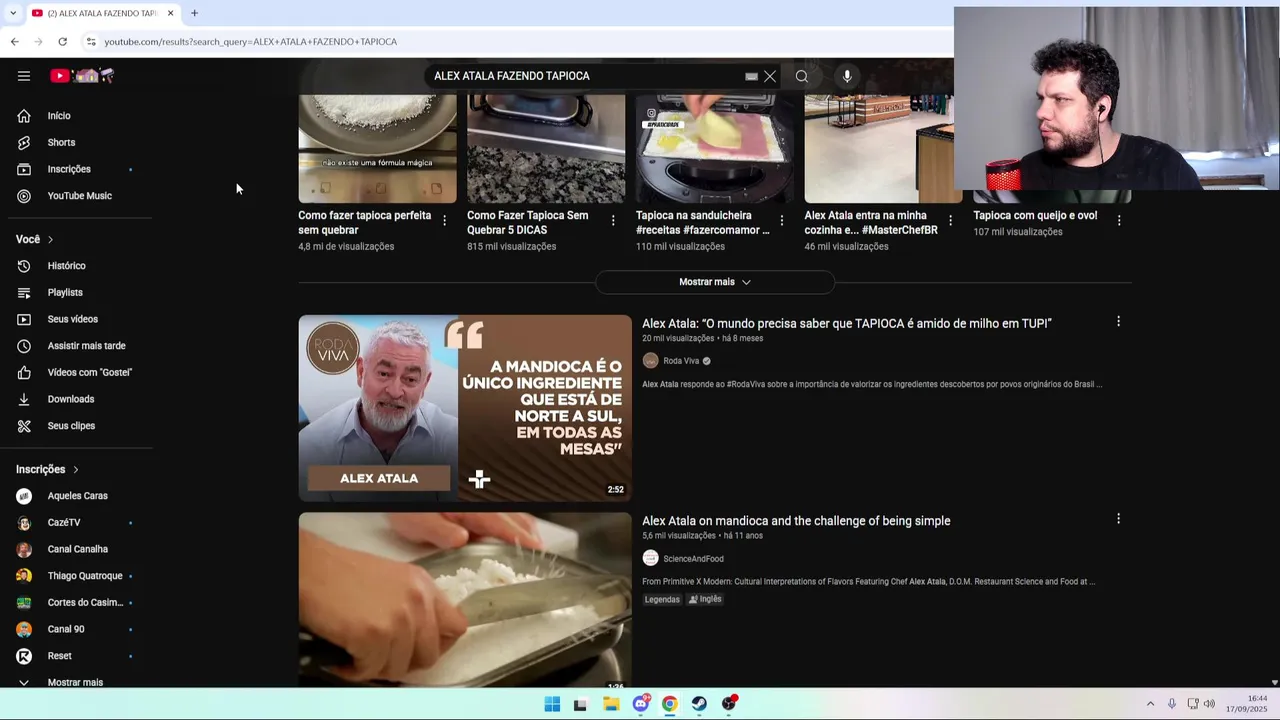Image resolution: width=1280 pixels, height=720 pixels.
Task: Open the Roda Viva channel name
Action: tap(681, 361)
